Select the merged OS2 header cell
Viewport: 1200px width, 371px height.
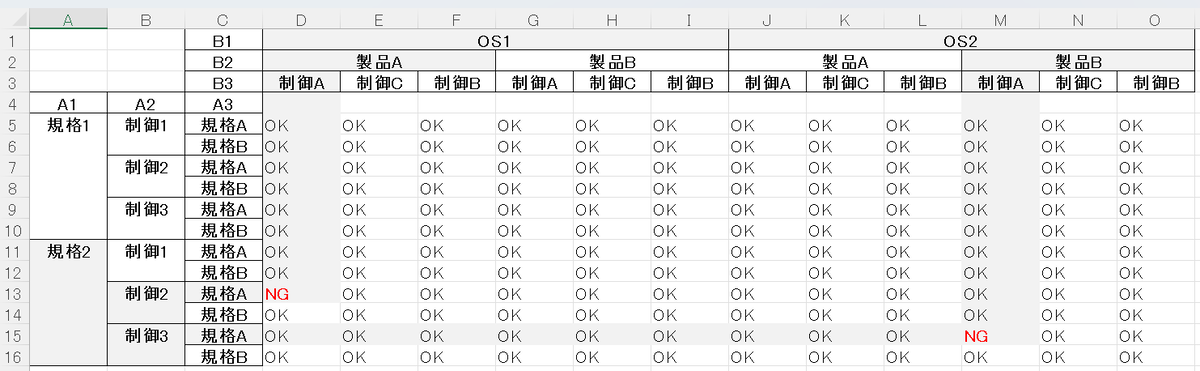[962, 41]
